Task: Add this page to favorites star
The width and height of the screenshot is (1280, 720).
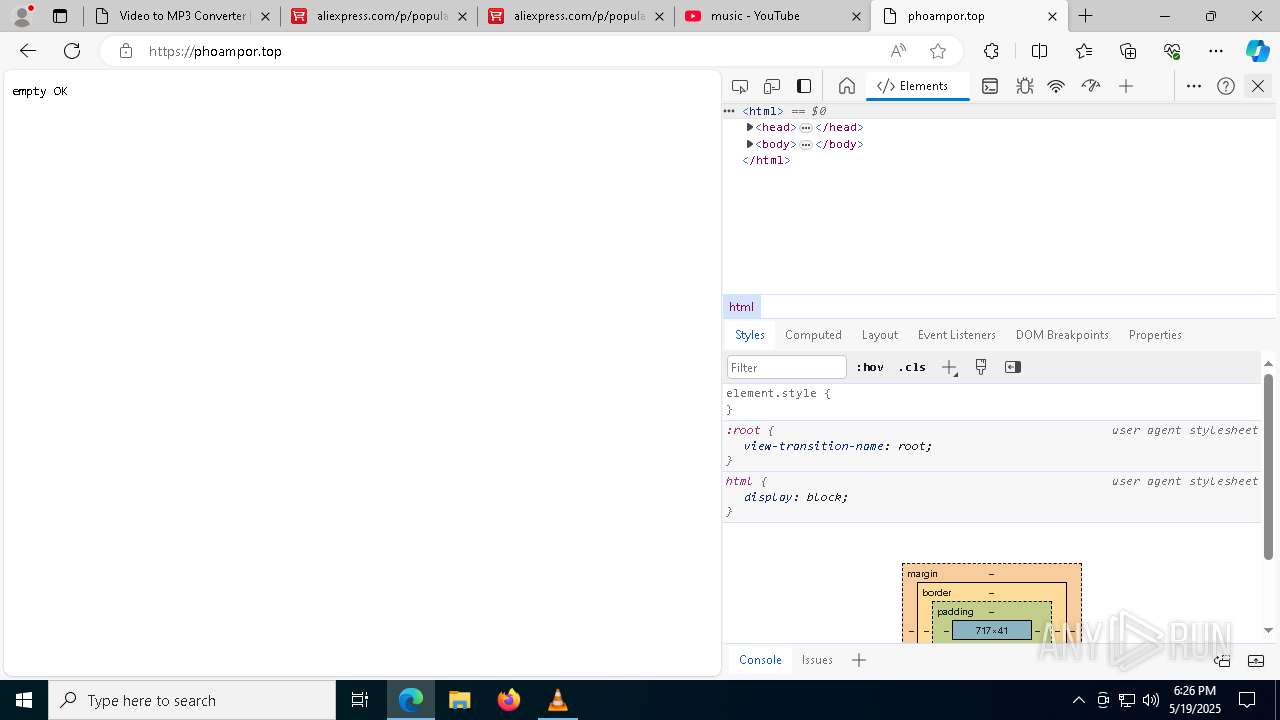Action: pyautogui.click(x=937, y=51)
